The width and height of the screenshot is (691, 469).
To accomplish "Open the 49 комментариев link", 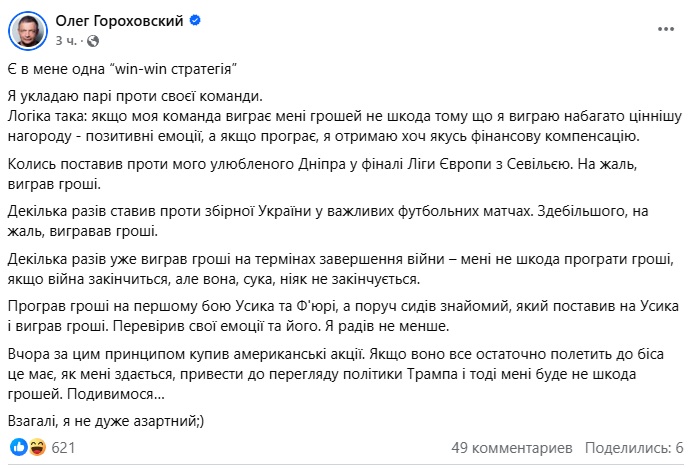I will (512, 448).
